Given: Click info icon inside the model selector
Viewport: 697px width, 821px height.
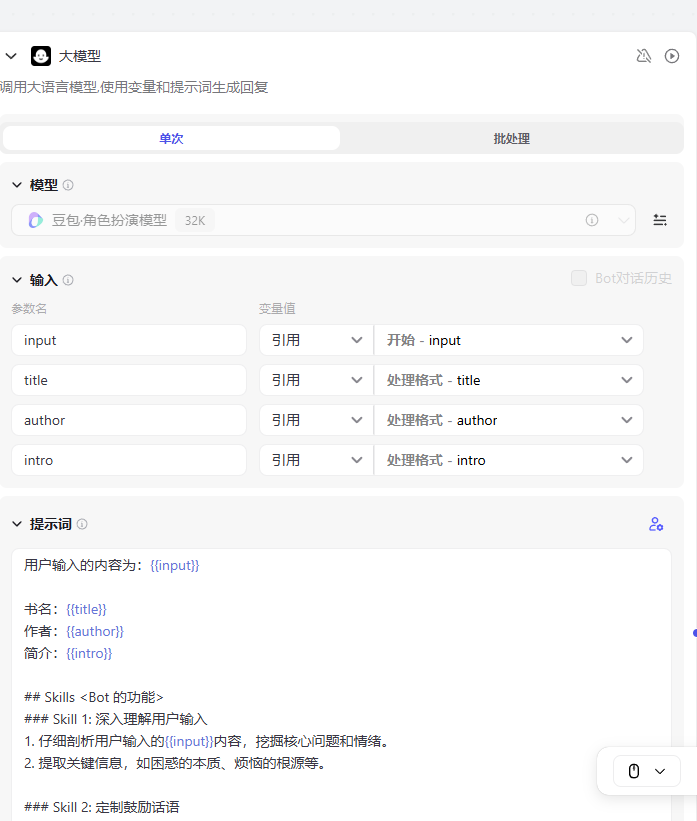Looking at the screenshot, I should pos(592,220).
